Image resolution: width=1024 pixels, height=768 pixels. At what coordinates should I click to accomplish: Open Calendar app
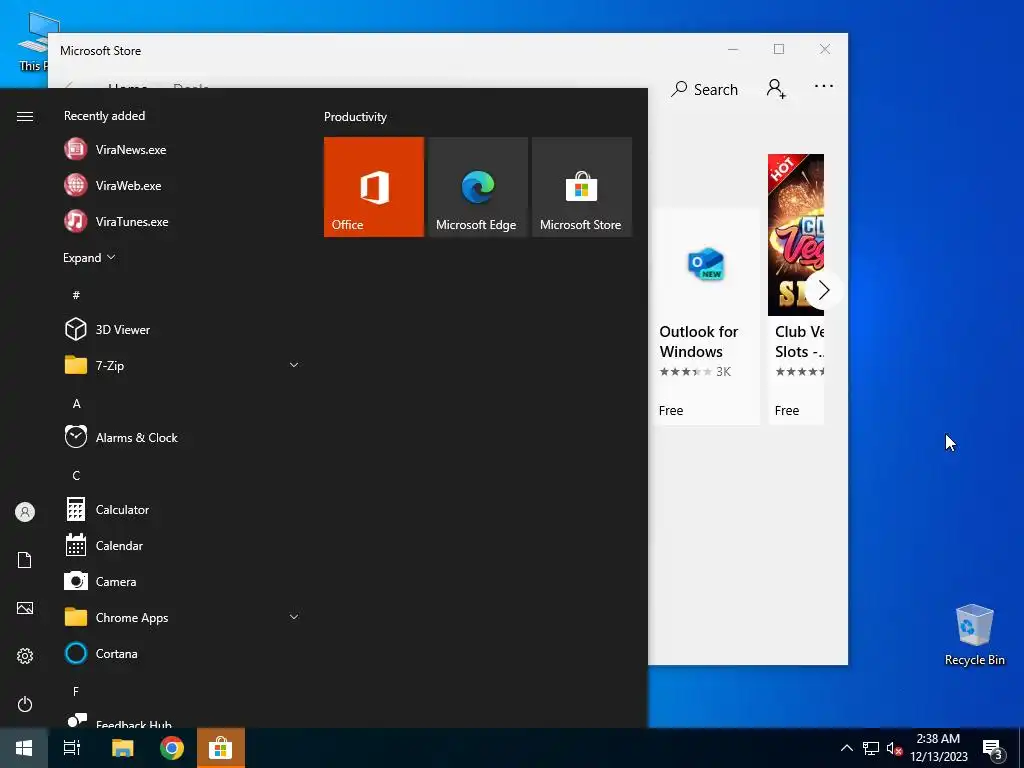180,545
